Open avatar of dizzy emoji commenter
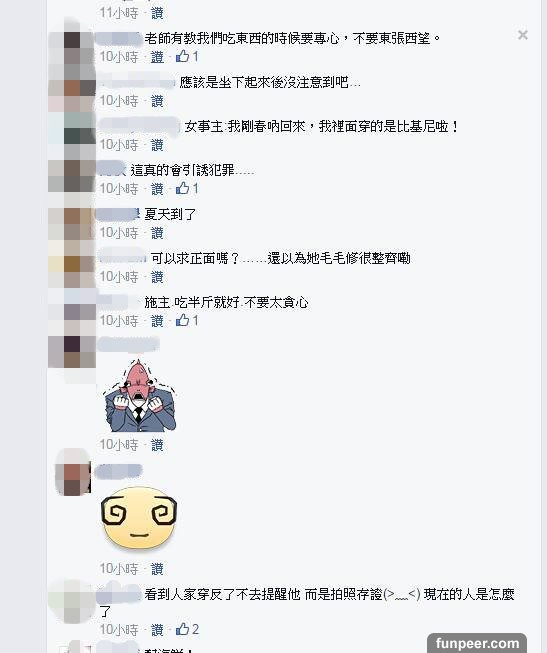 coord(73,472)
